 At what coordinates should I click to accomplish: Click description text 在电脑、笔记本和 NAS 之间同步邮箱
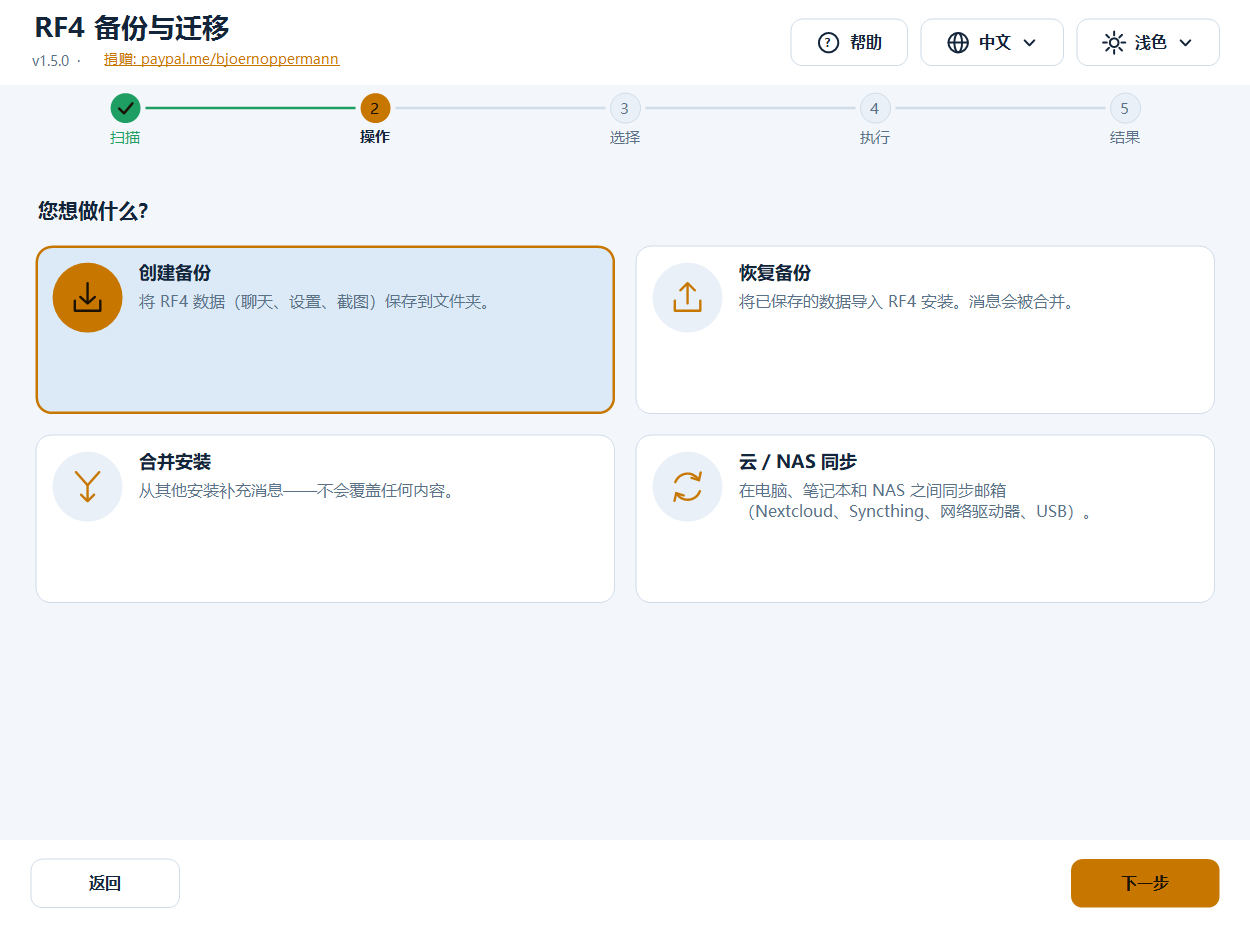click(872, 490)
